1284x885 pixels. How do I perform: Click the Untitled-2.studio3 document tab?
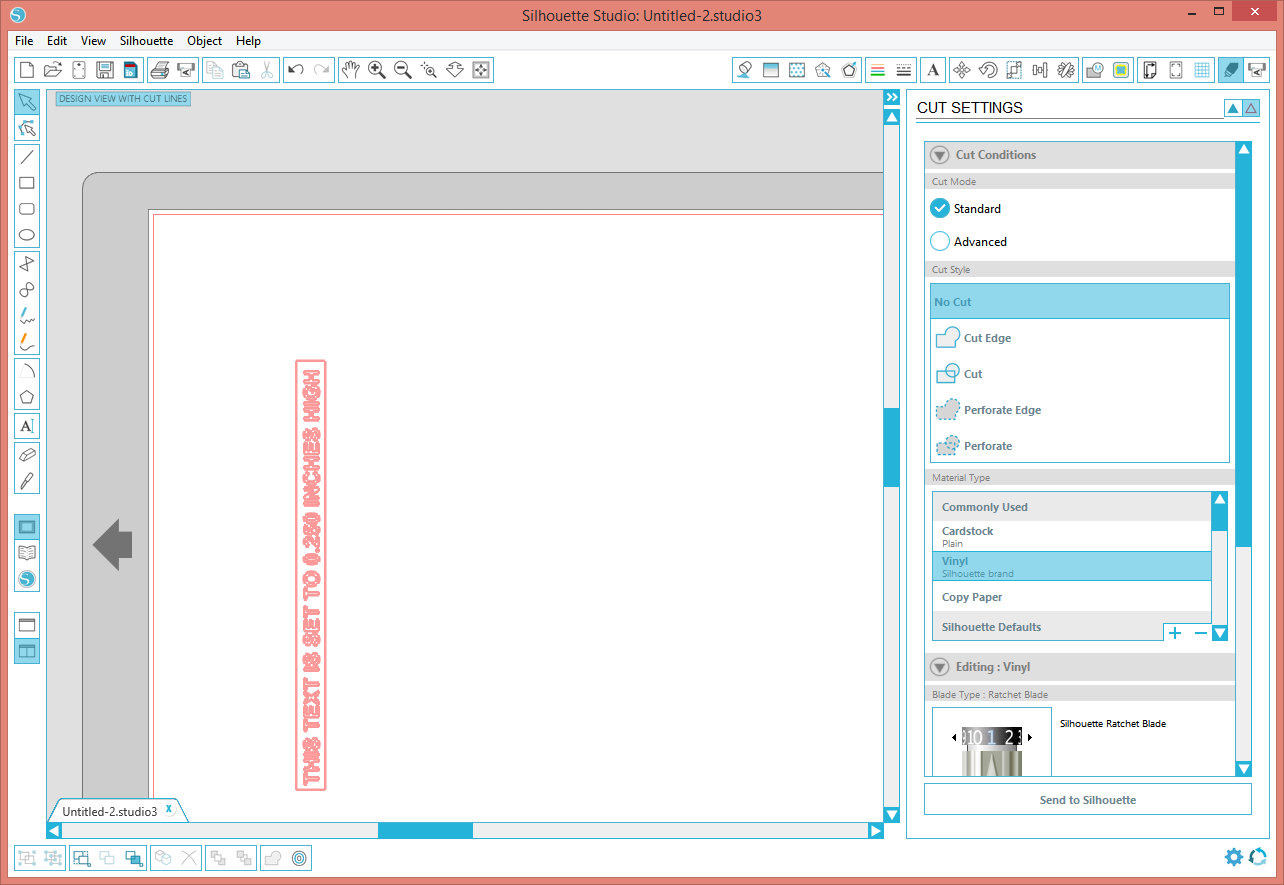tap(110, 811)
